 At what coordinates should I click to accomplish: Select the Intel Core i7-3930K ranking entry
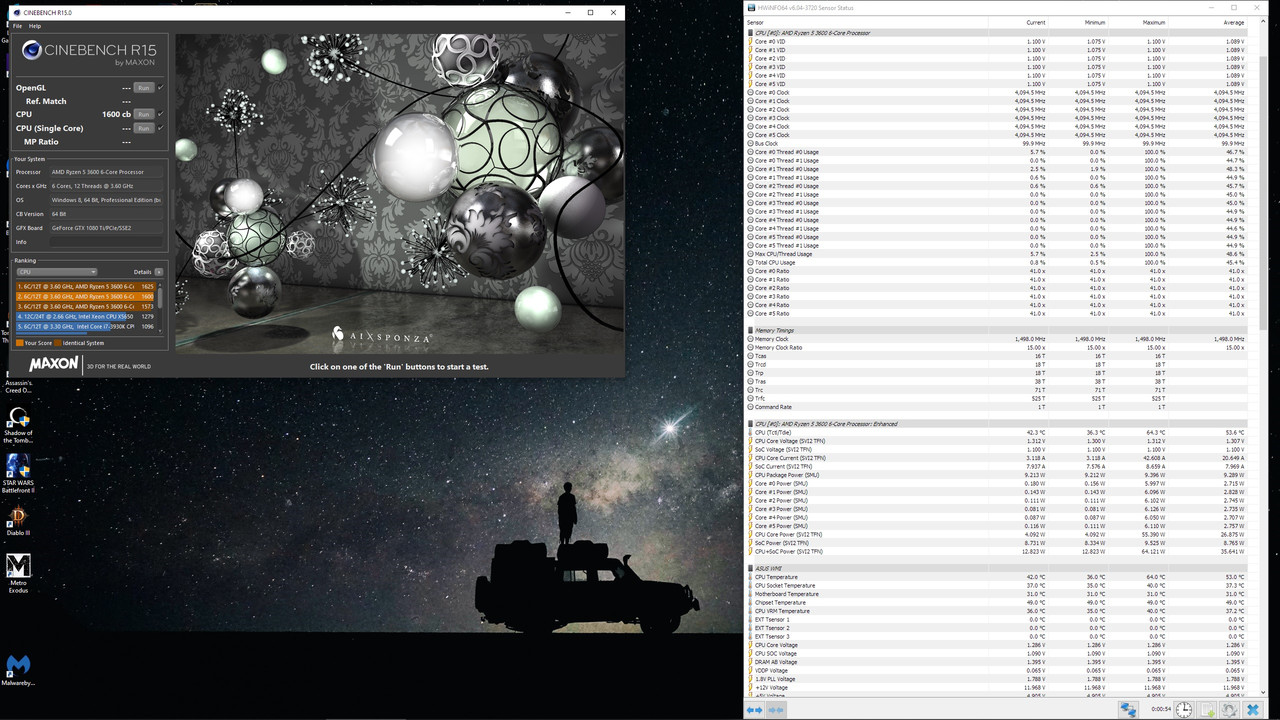(x=85, y=326)
